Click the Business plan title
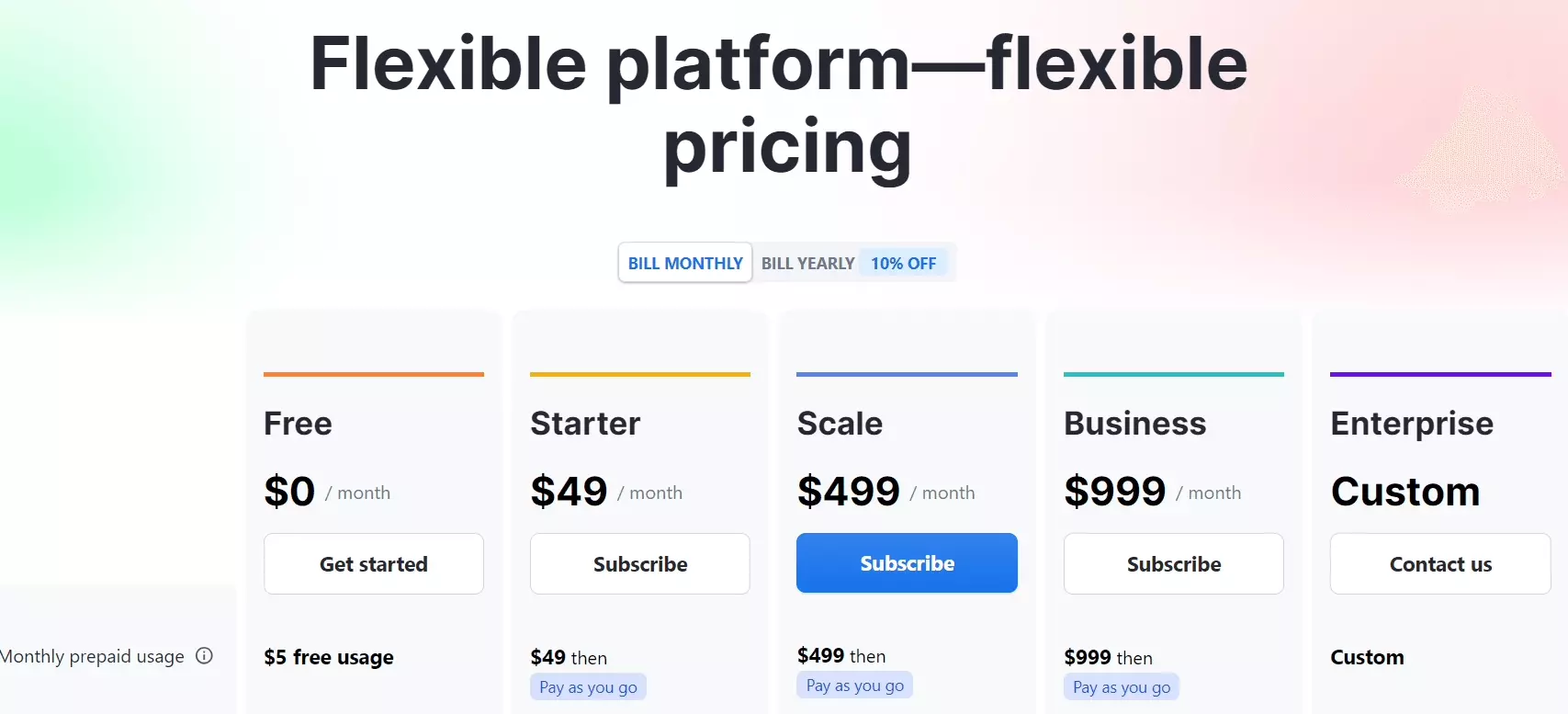1568x714 pixels. click(x=1134, y=424)
